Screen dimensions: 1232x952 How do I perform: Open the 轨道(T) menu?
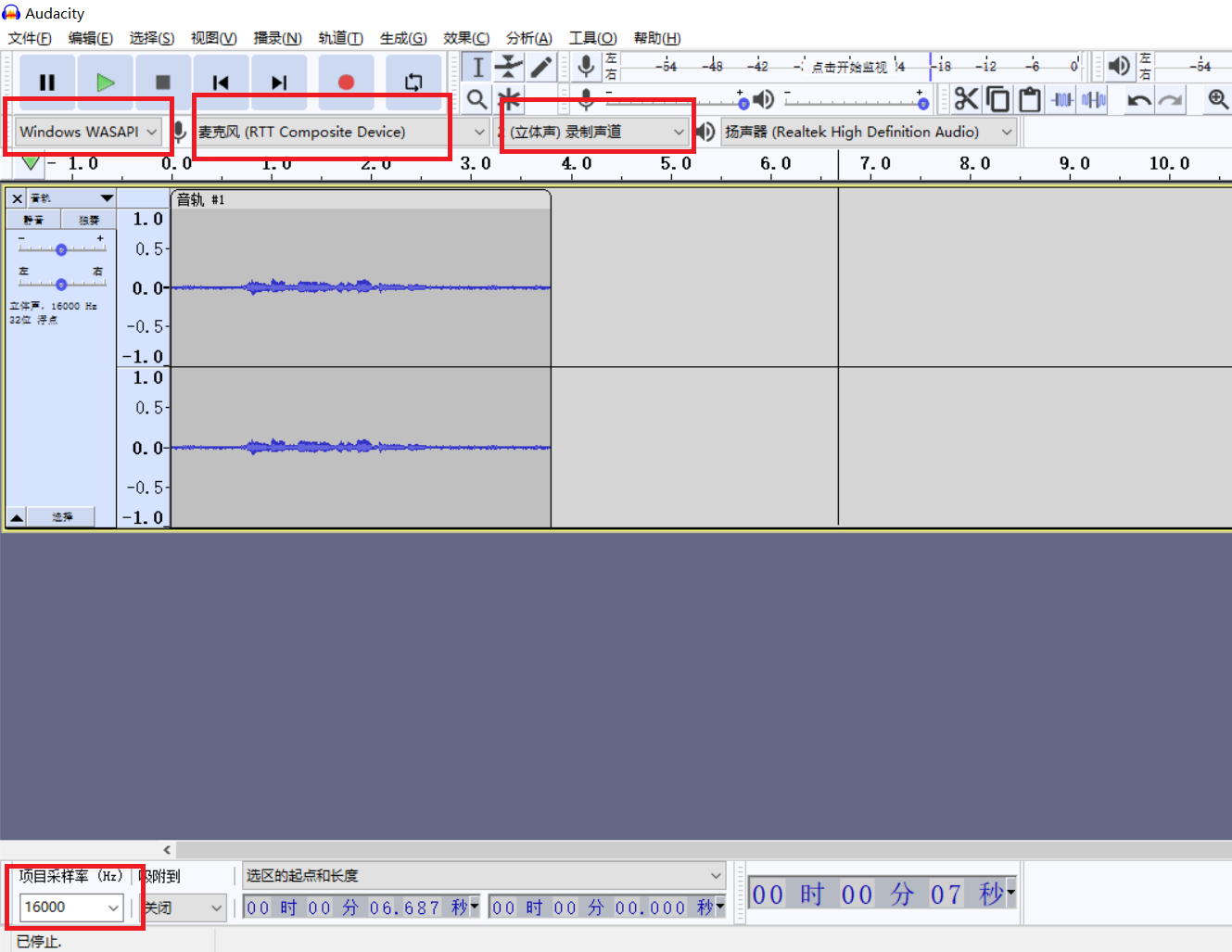coord(340,38)
